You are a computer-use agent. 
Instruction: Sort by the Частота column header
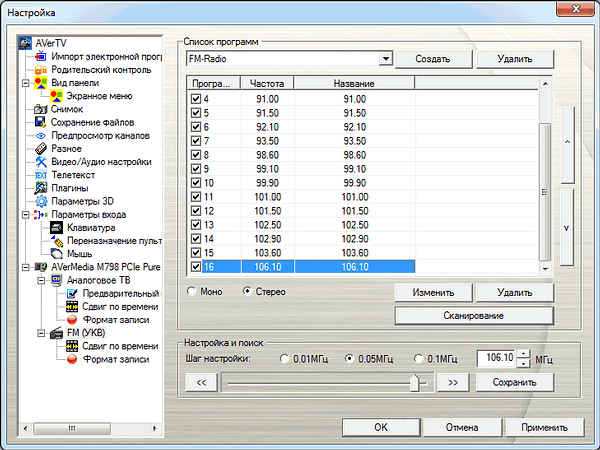coord(267,83)
